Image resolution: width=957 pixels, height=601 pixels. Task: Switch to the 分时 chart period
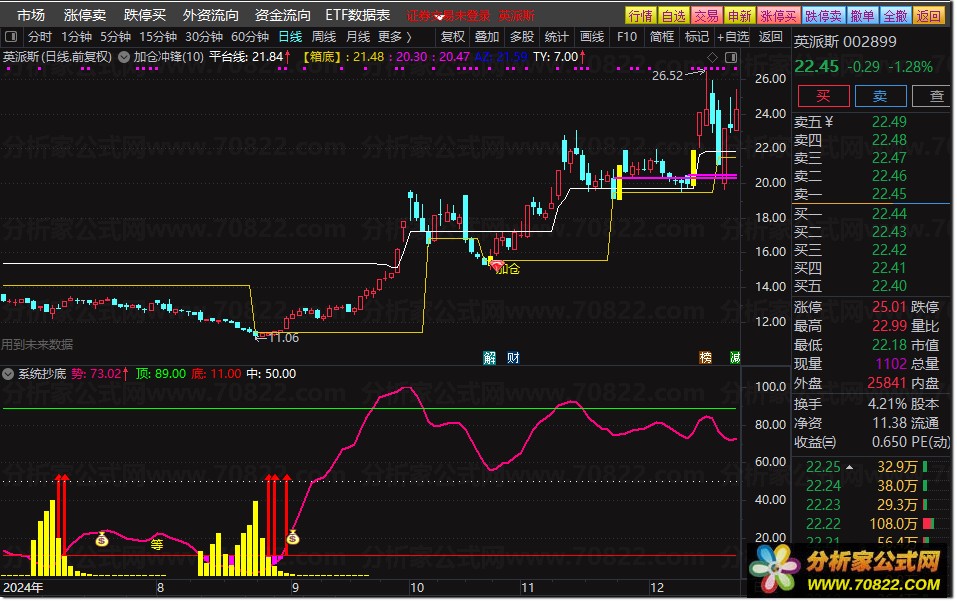40,37
